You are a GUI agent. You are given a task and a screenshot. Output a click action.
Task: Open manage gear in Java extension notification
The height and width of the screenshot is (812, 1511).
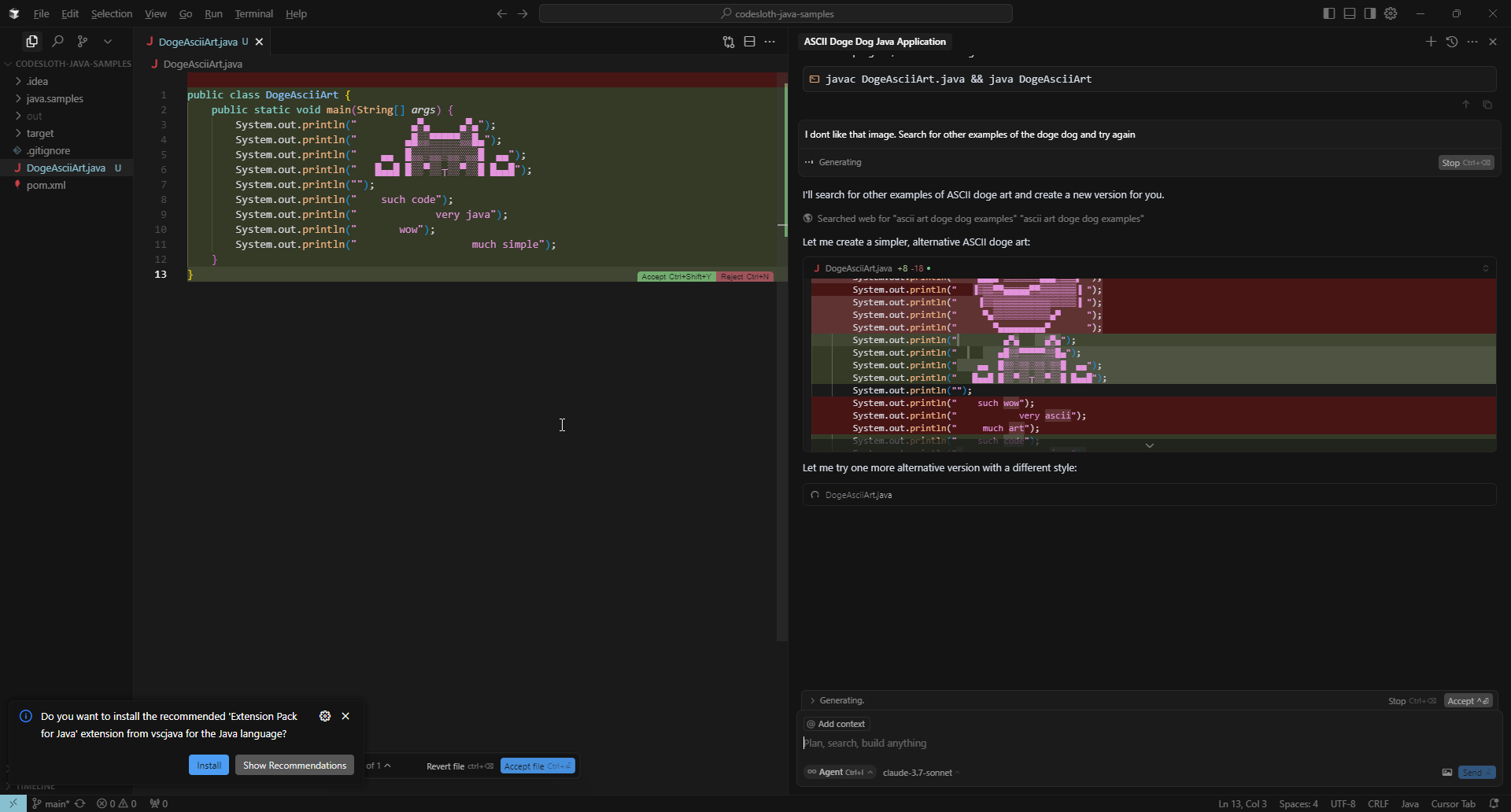[x=325, y=716]
